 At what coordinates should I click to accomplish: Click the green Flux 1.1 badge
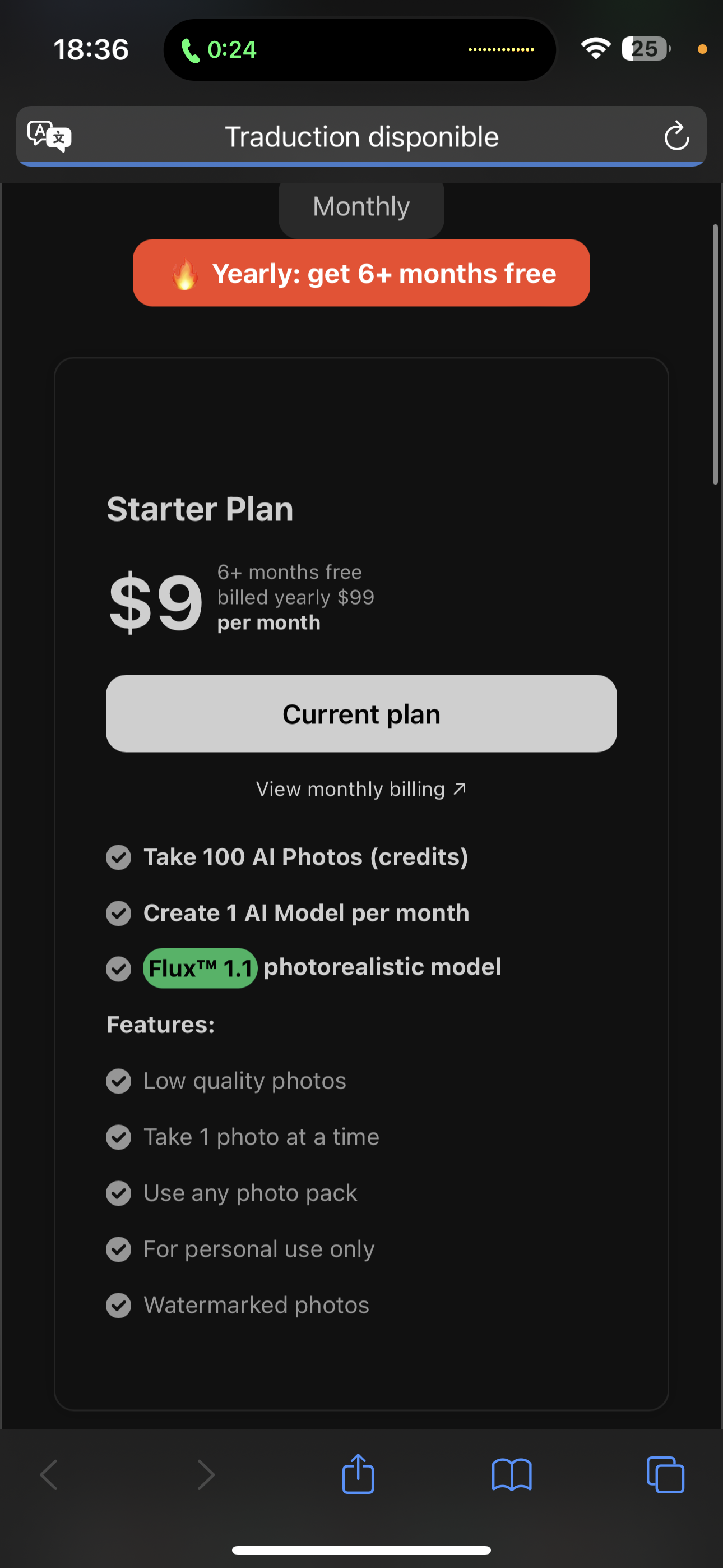[x=200, y=968]
